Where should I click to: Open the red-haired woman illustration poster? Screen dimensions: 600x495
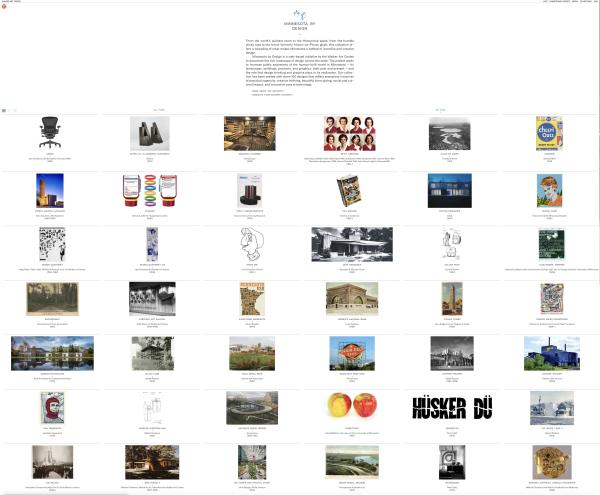[x=549, y=191]
